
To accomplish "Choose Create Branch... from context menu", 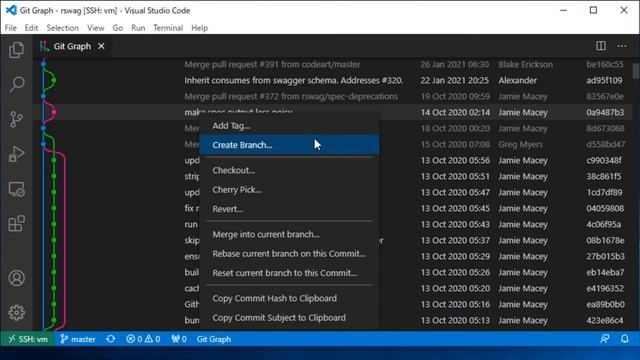I will point(289,145).
